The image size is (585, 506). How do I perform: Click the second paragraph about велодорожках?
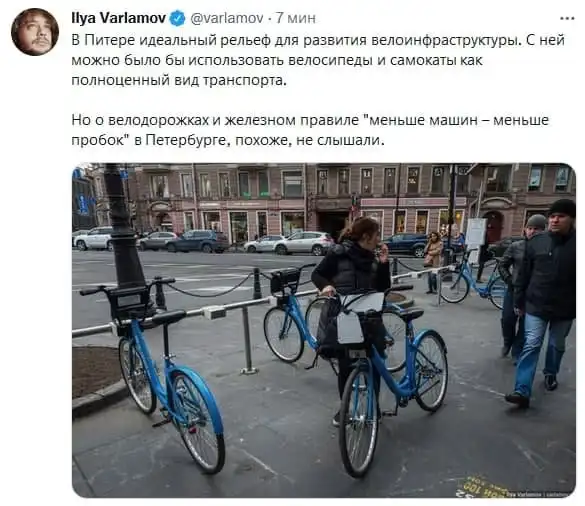pos(310,130)
